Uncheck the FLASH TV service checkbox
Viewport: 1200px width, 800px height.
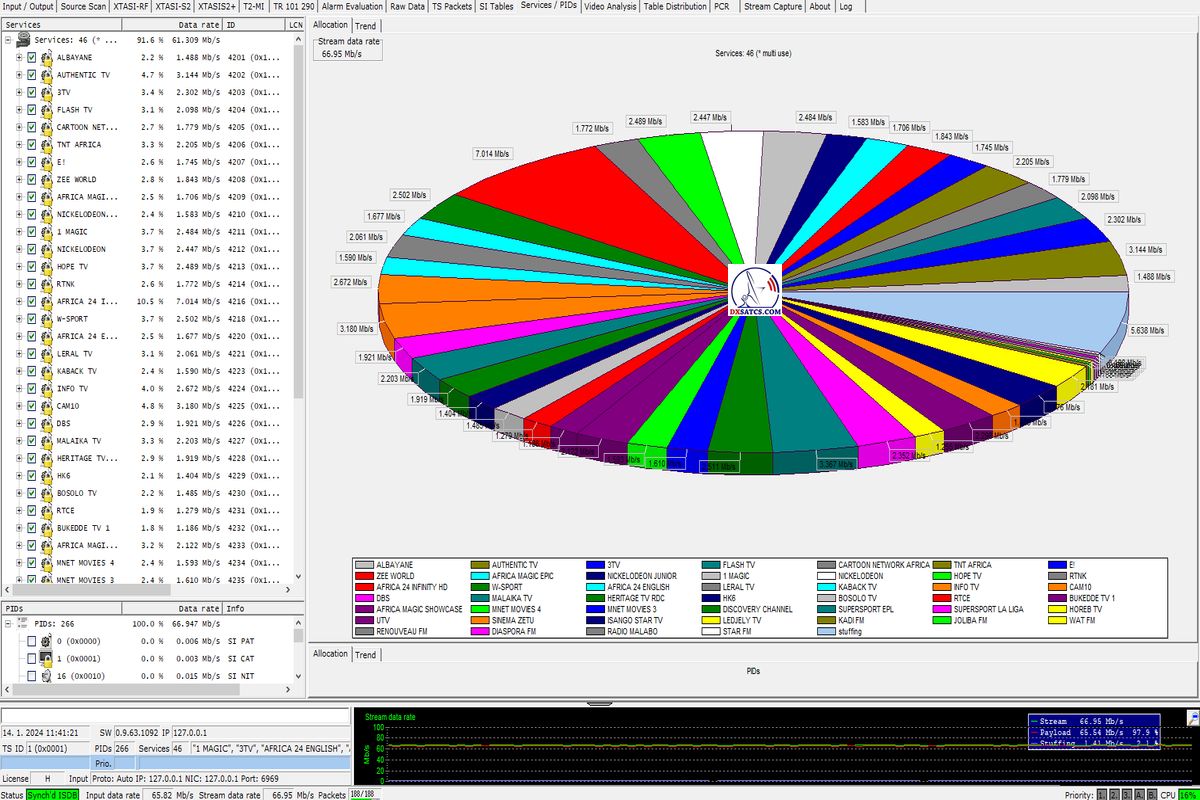coord(32,110)
